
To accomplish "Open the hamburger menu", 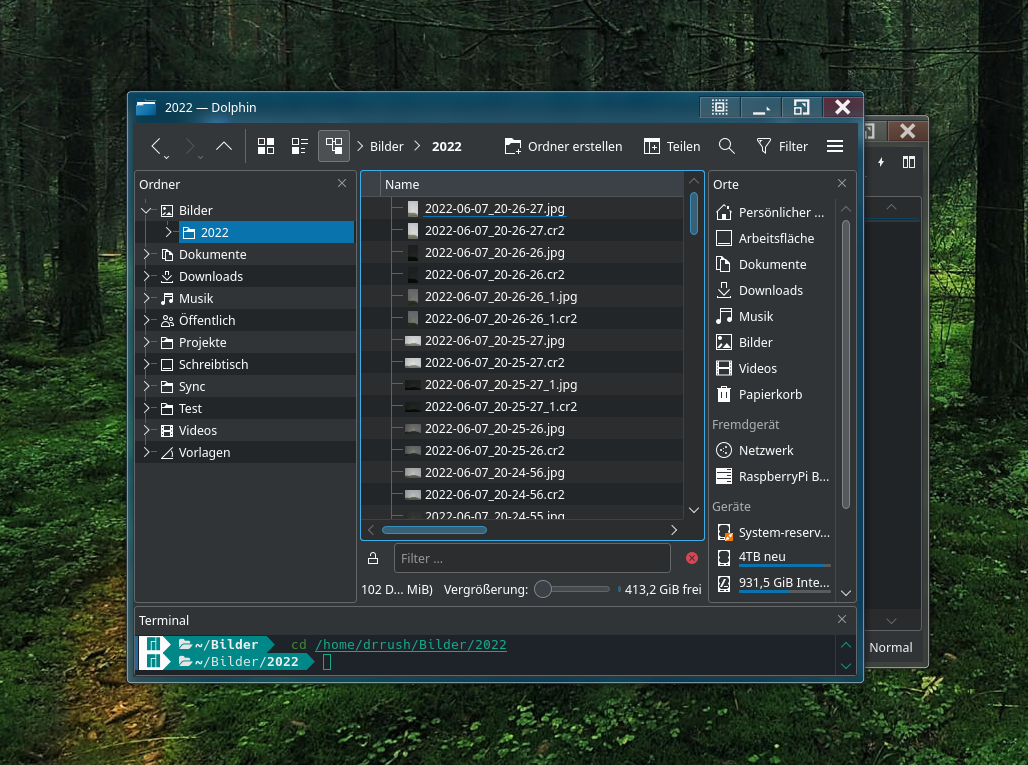I will point(835,146).
